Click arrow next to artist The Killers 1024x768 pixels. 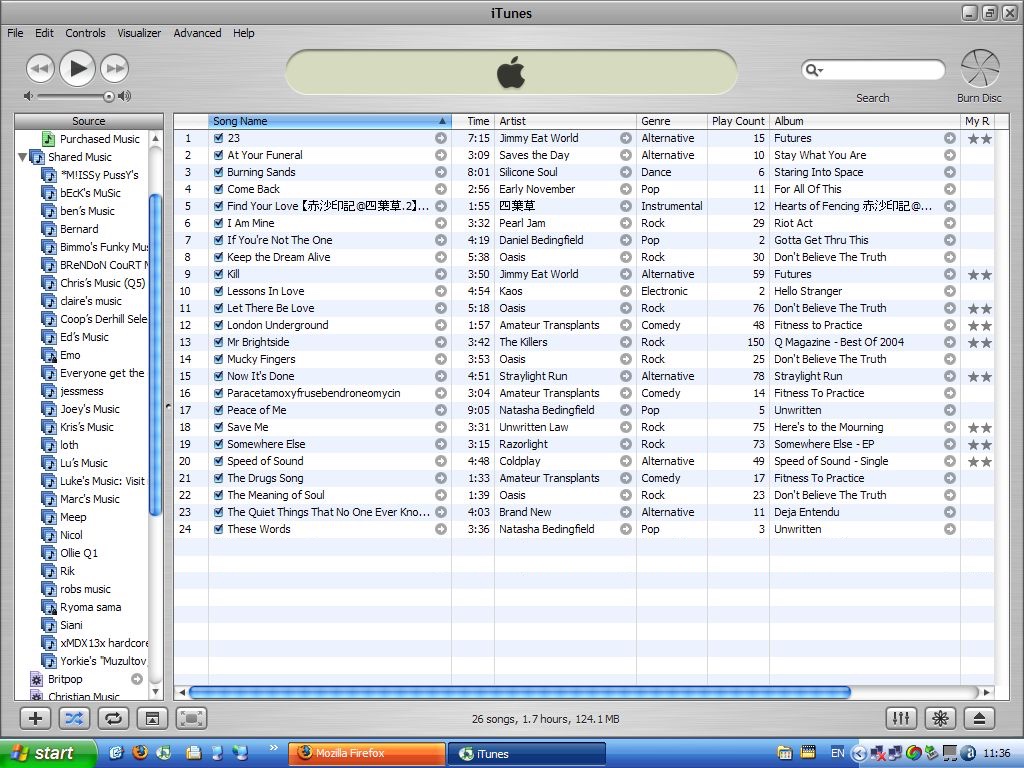tap(626, 342)
